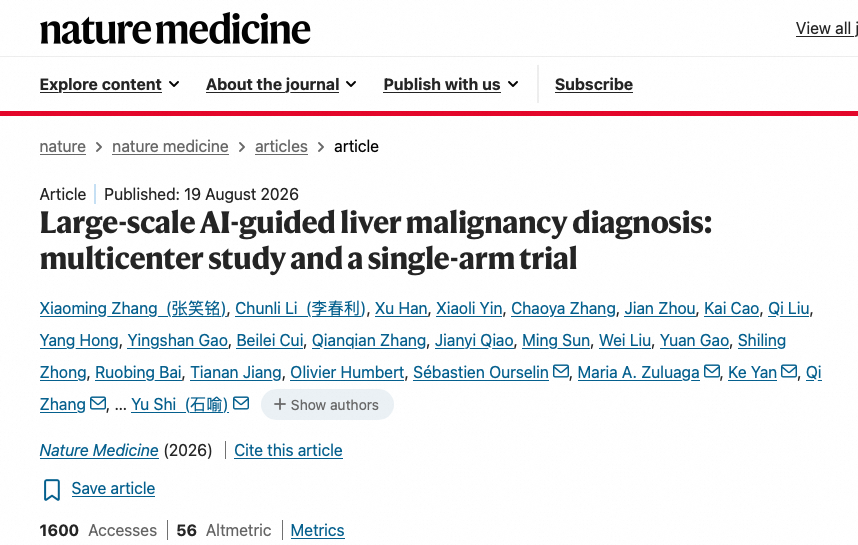The image size is (858, 545).
Task: Click the envelope icon after Qi Zhang
Action: tap(97, 403)
